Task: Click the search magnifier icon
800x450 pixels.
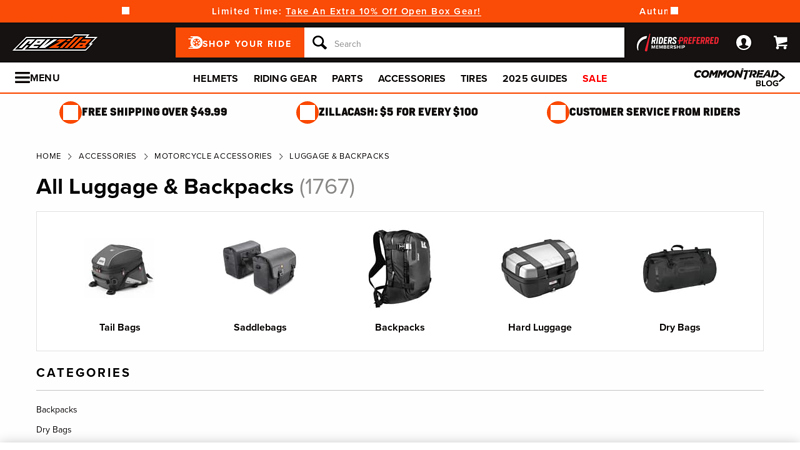Action: (319, 42)
